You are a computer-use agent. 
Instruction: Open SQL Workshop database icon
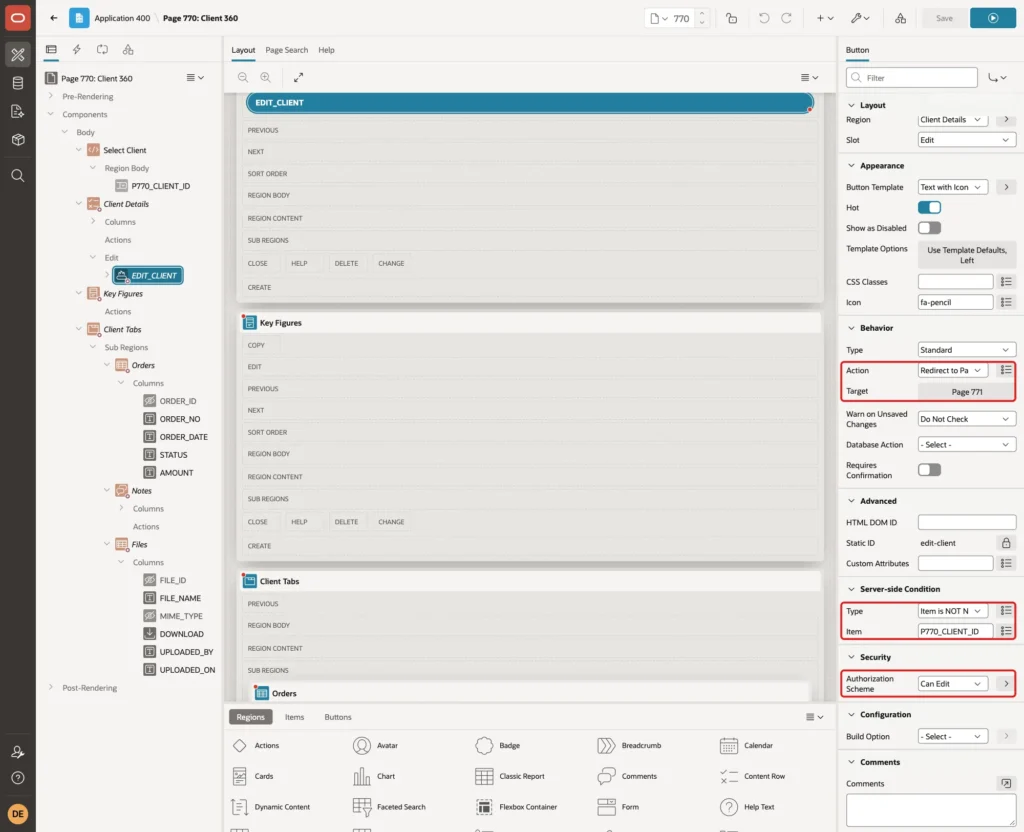[x=18, y=83]
